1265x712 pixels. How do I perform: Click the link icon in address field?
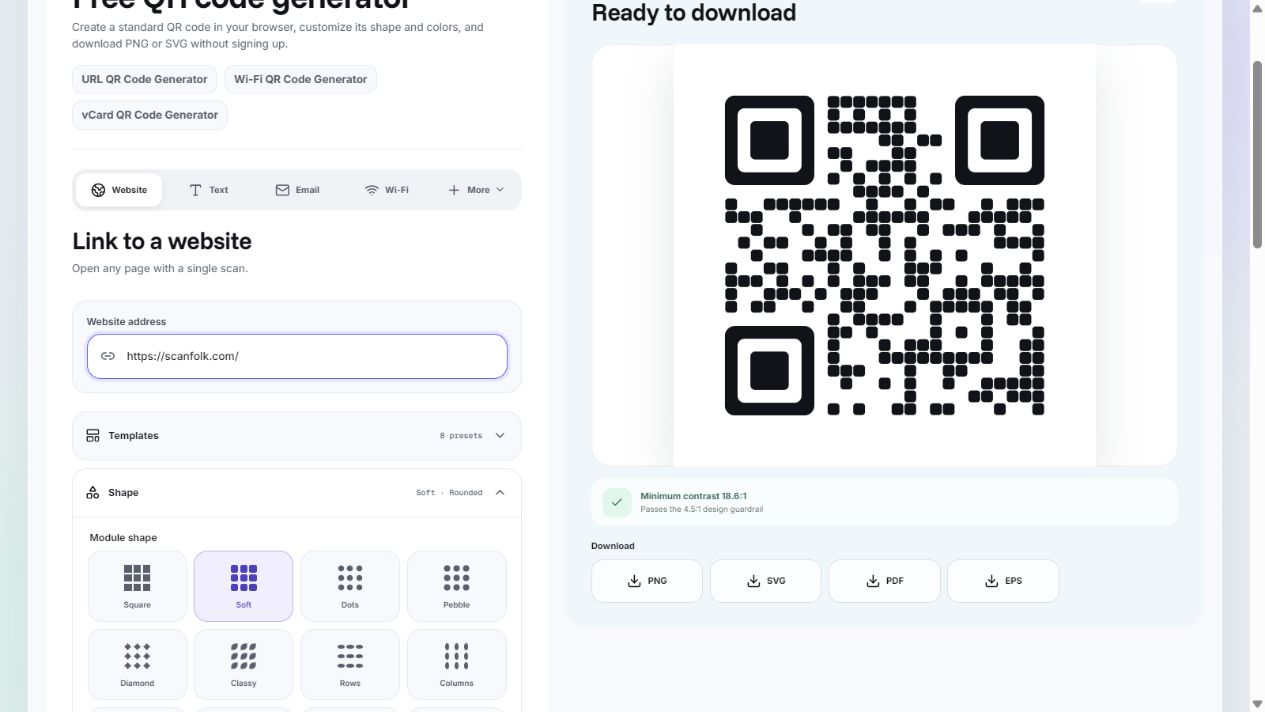coord(108,356)
